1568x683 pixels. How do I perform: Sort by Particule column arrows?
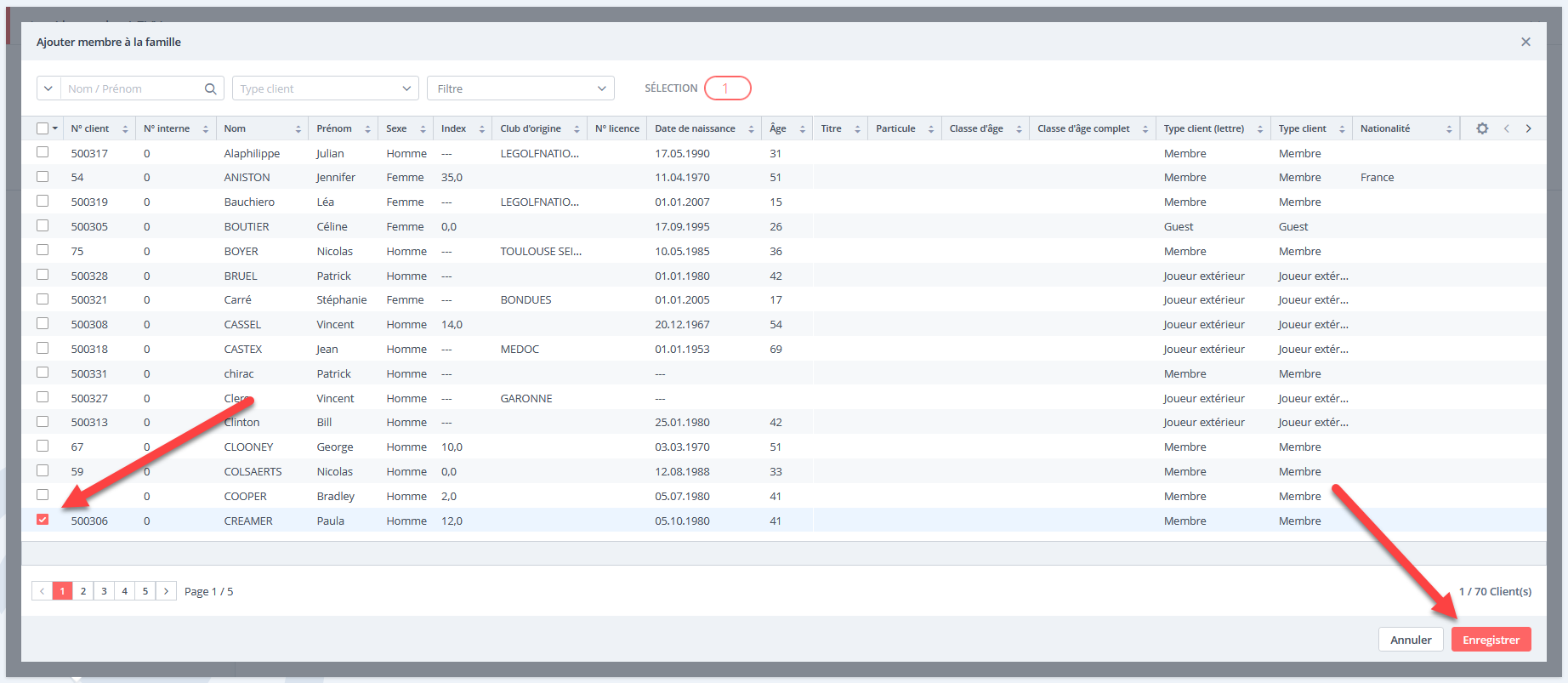[931, 129]
